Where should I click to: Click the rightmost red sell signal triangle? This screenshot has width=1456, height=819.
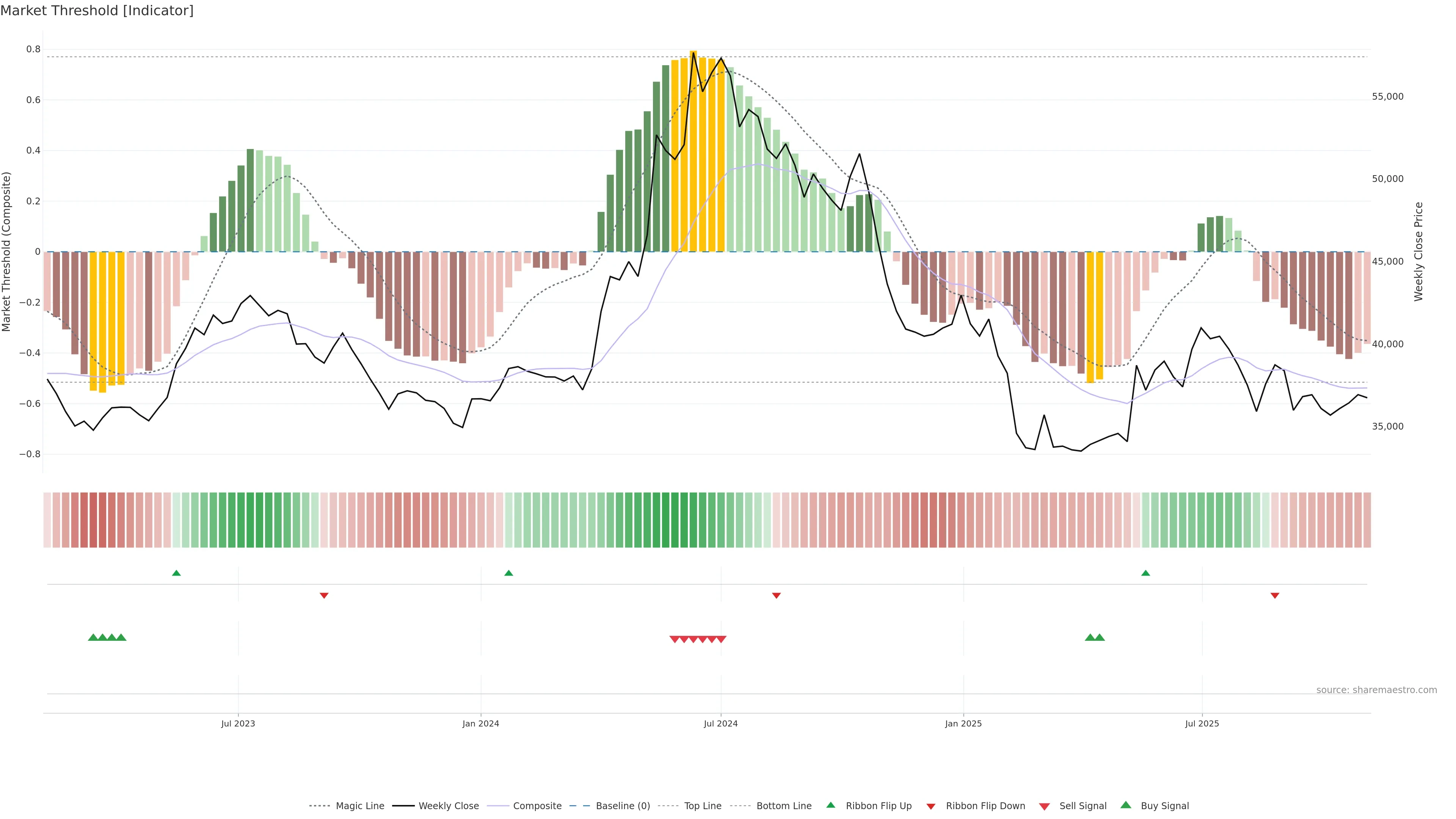pos(721,639)
